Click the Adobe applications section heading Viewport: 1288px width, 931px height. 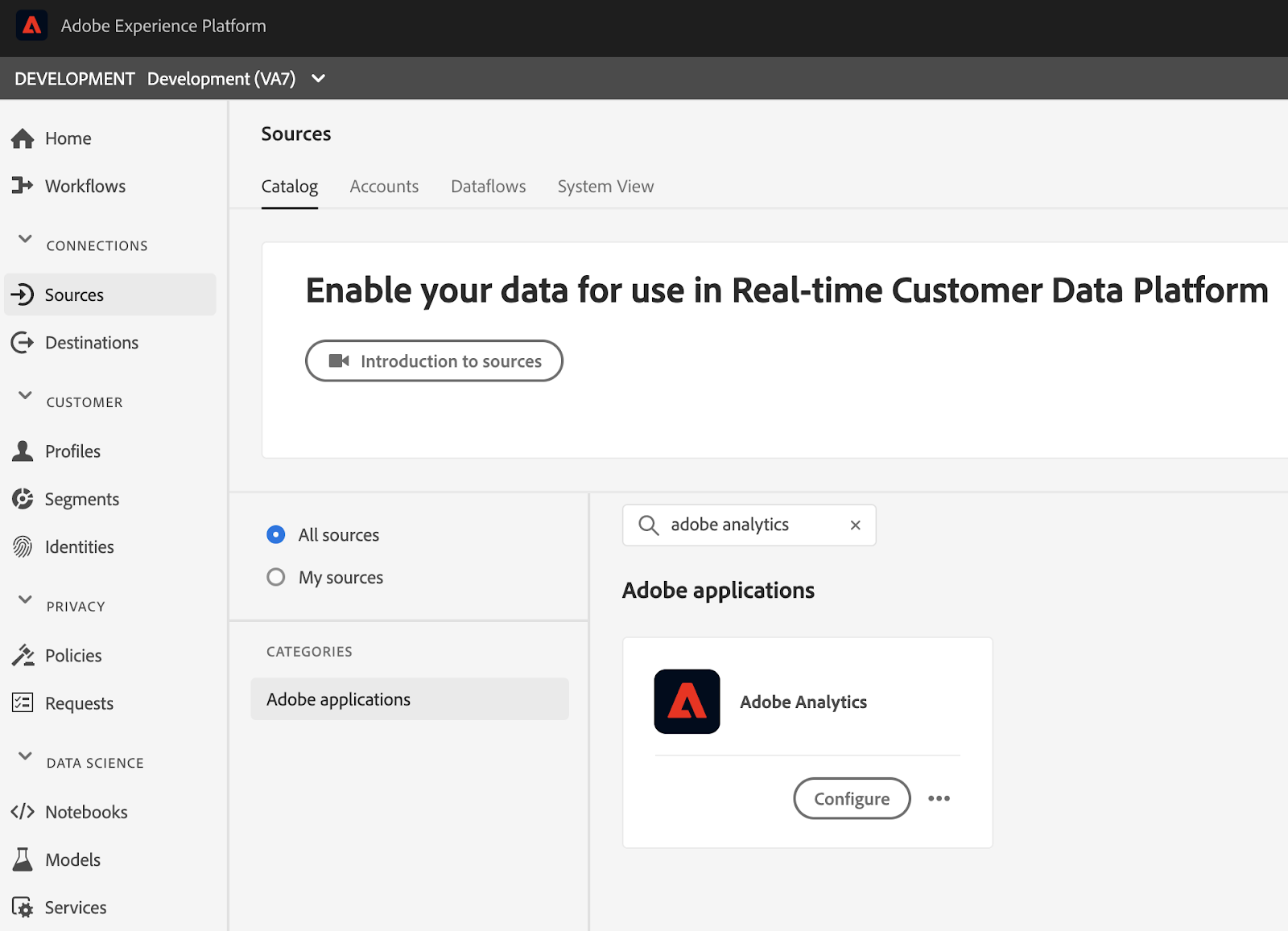tap(718, 590)
